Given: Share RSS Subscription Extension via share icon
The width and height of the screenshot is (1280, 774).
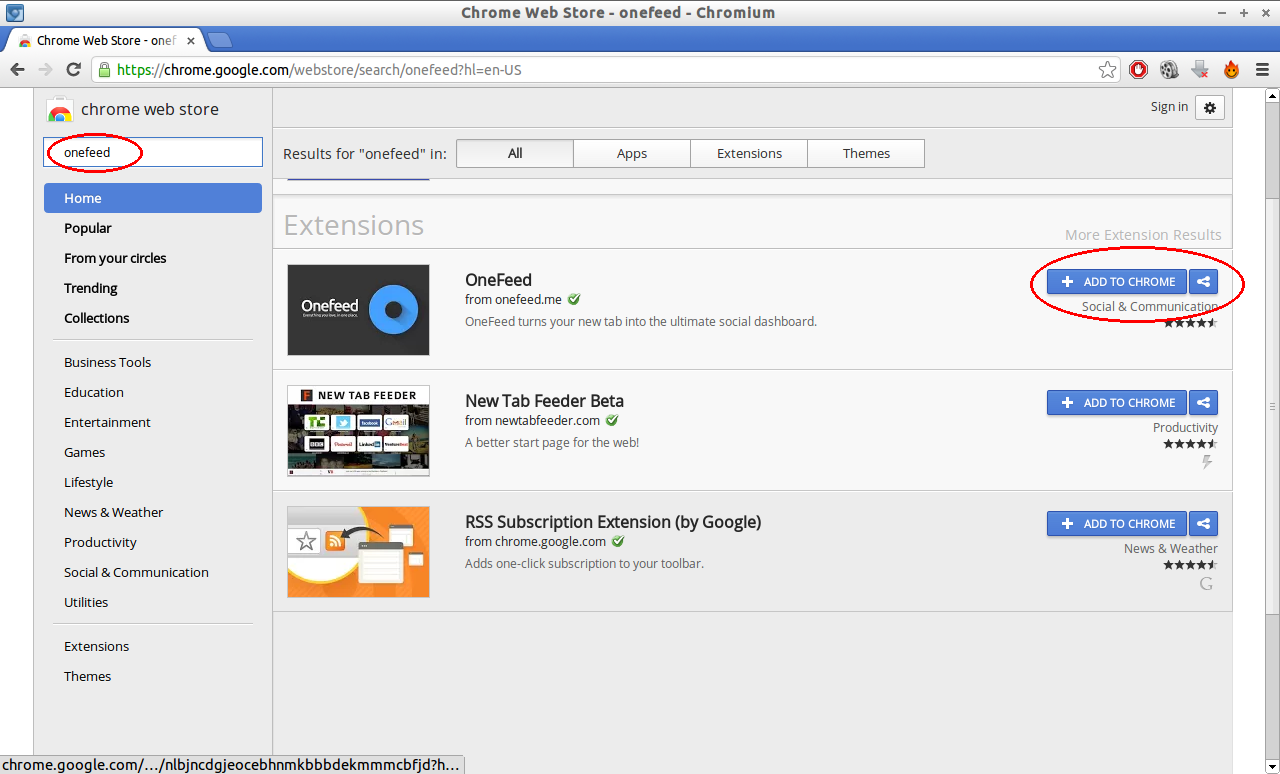Looking at the screenshot, I should [x=1204, y=524].
